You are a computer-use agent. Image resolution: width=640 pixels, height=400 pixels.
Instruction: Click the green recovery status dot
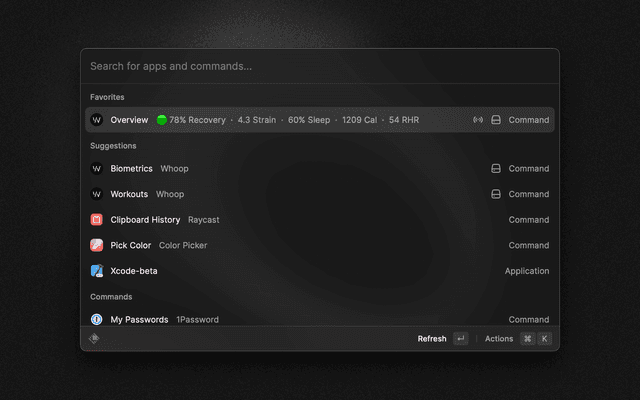click(x=162, y=120)
